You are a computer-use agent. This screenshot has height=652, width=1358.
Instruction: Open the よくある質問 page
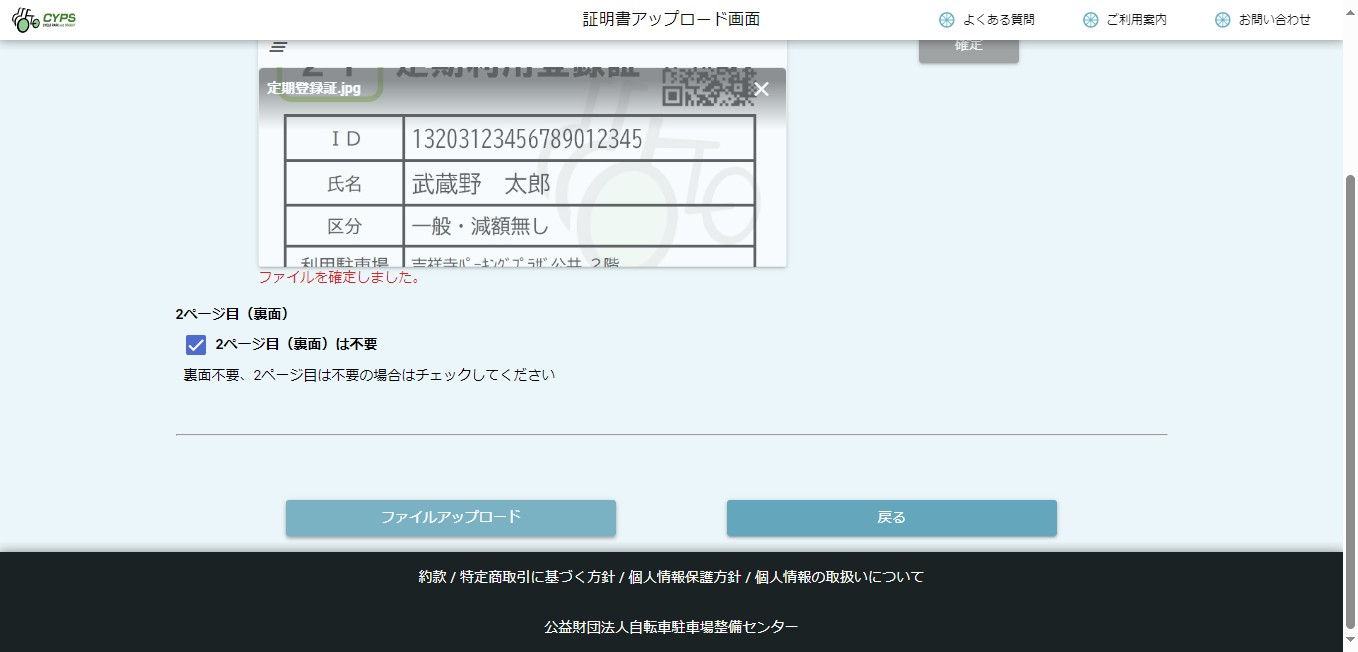coord(998,20)
